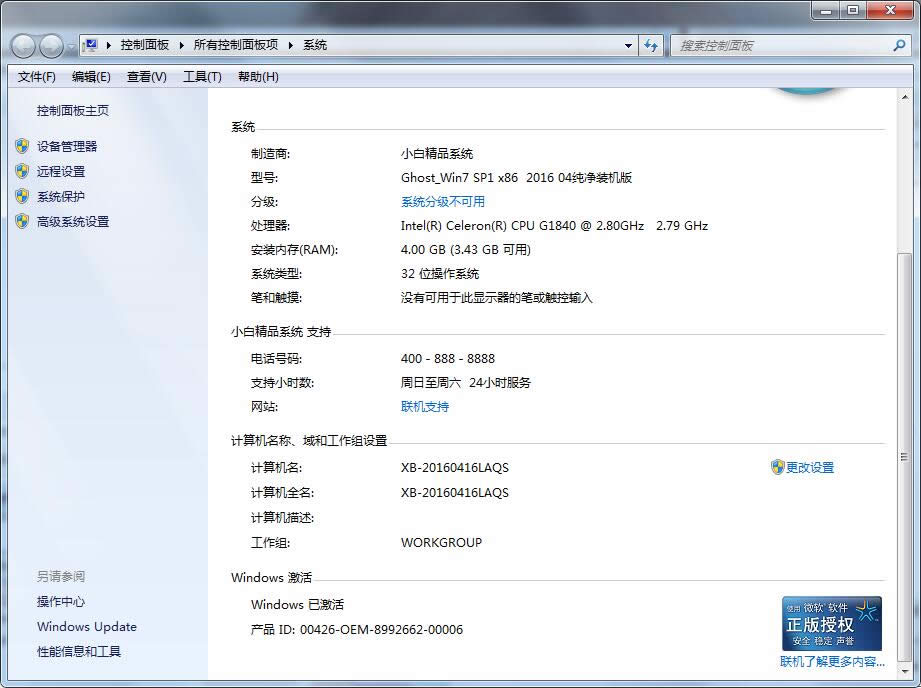Open the address bar dropdown arrow
Viewport: 921px width, 688px height.
(628, 45)
